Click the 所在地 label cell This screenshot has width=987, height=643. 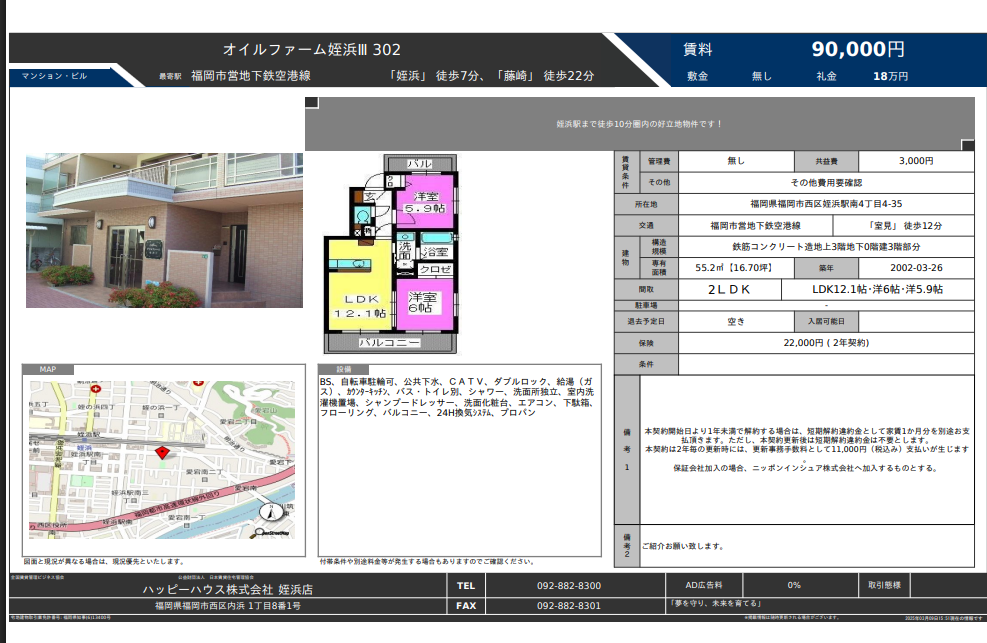click(646, 204)
